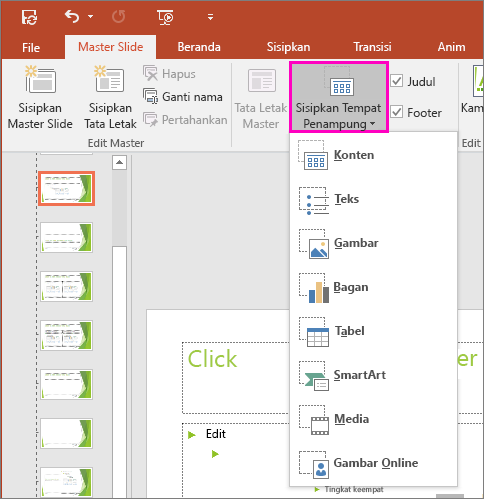Screen dimensions: 484x499
Task: Click the Hapus delete button
Action: (169, 74)
